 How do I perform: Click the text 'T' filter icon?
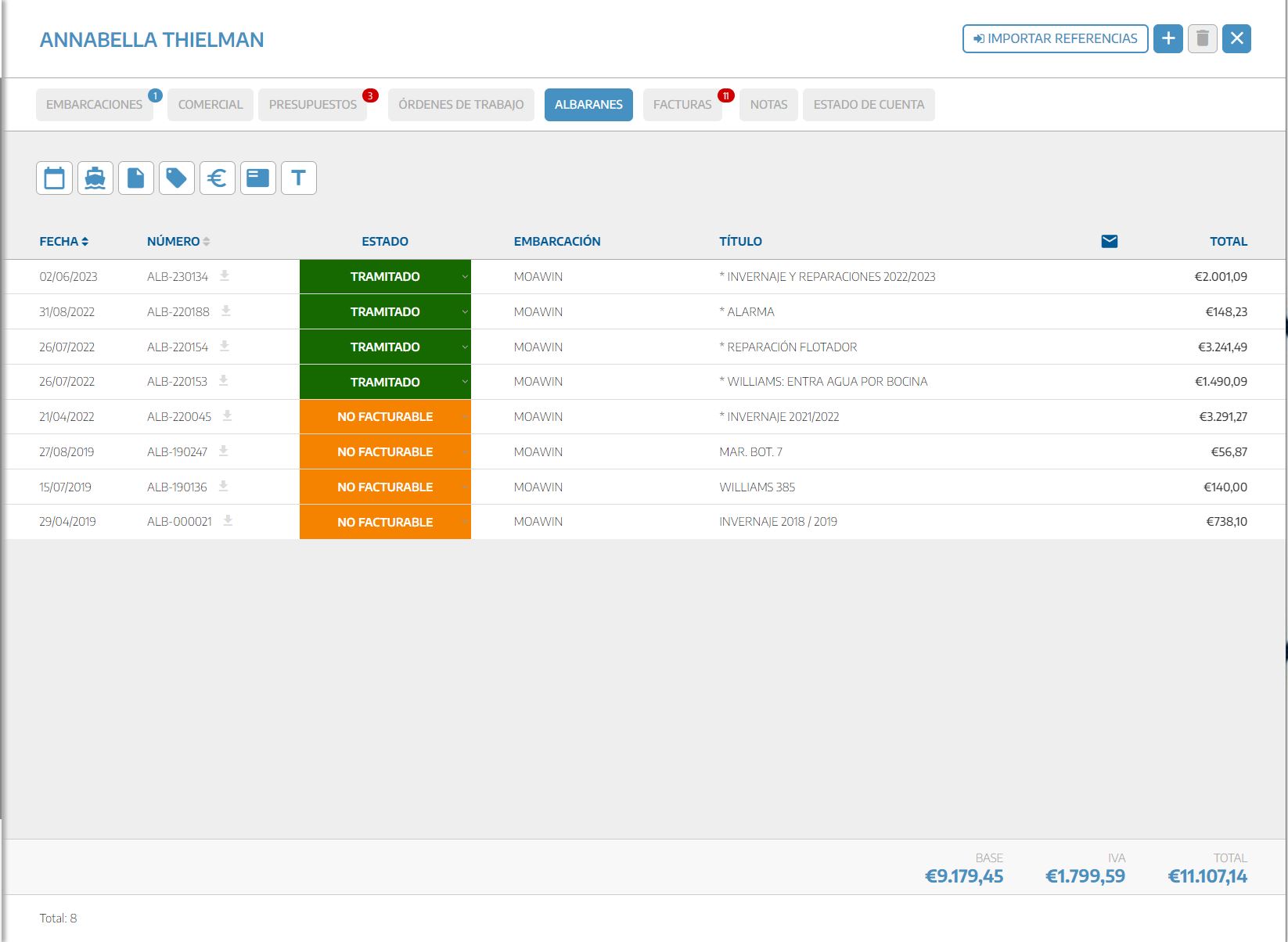[298, 178]
